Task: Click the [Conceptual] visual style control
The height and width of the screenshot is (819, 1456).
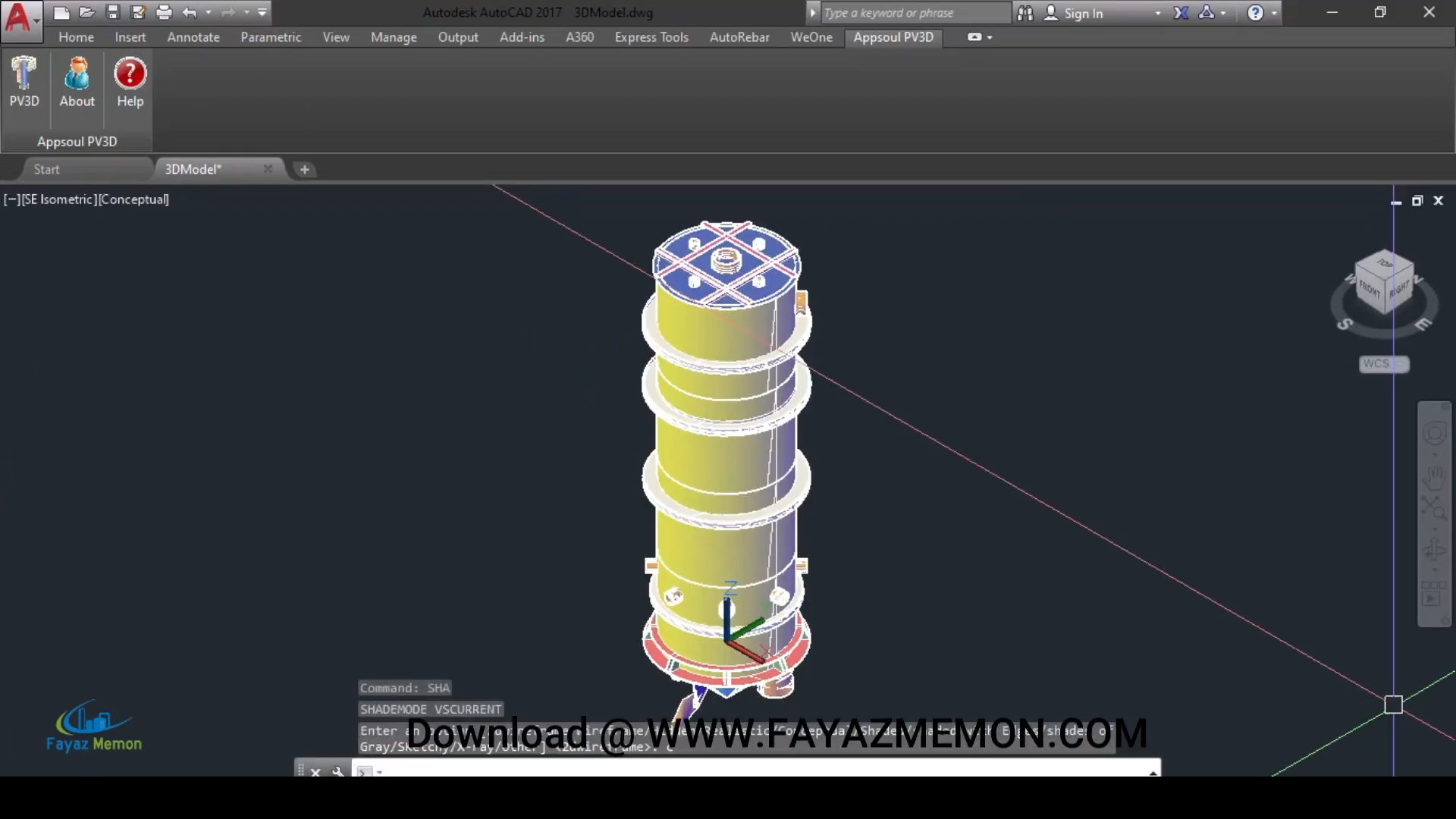Action: click(x=133, y=199)
